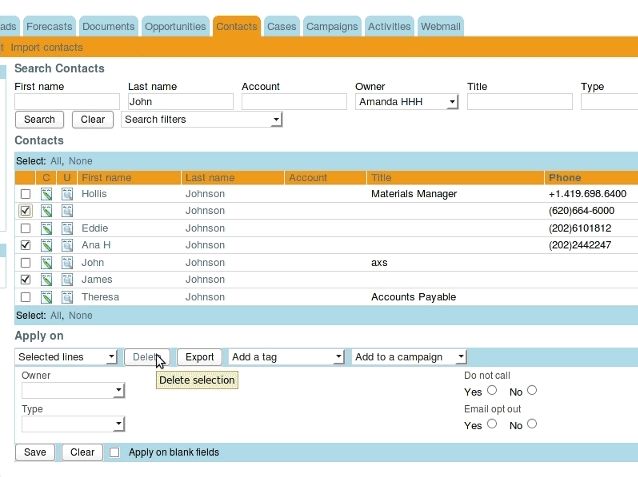Screen dimensions: 638x477
Task: Click the Search button
Action: [x=39, y=120]
